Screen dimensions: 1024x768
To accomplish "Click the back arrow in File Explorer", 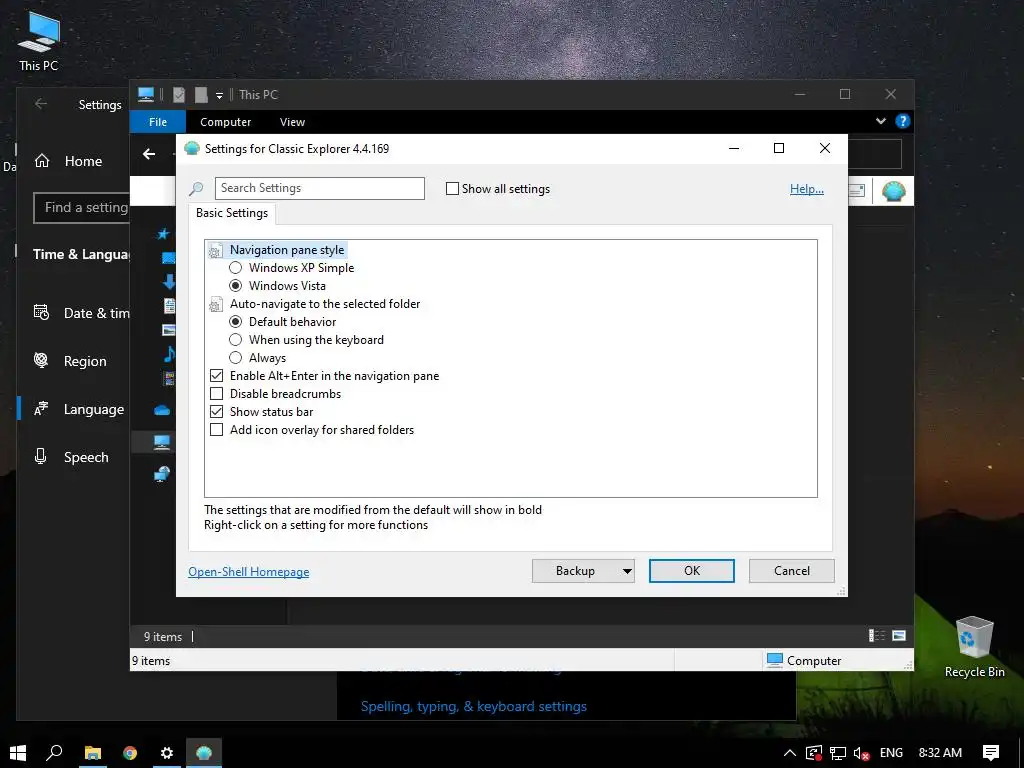I will 149,154.
